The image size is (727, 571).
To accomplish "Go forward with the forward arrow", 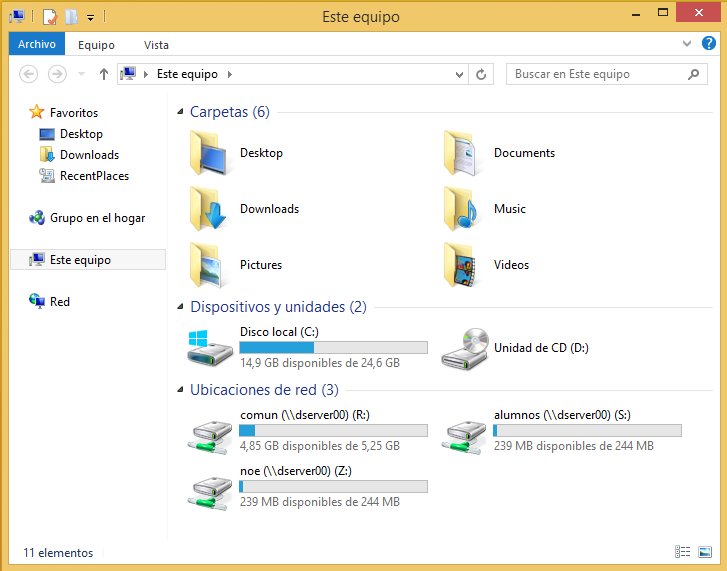I will tap(57, 74).
